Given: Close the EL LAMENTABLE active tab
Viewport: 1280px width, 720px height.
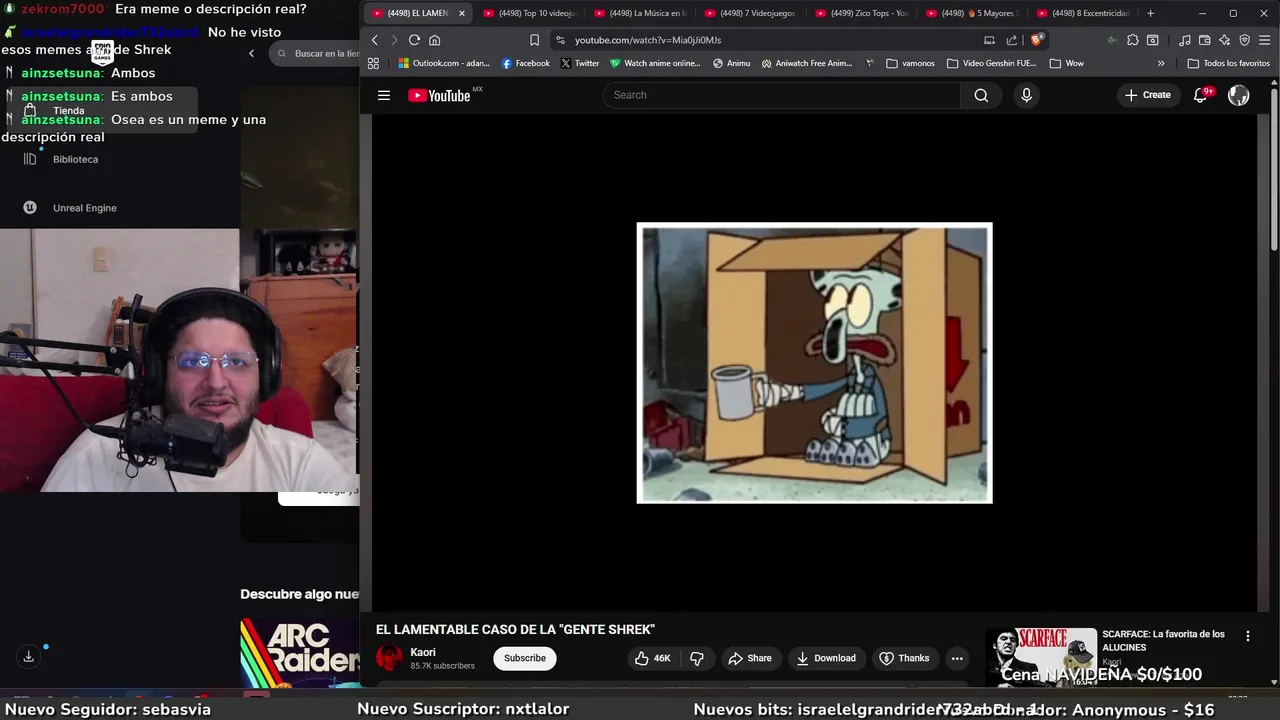Looking at the screenshot, I should pos(462,13).
